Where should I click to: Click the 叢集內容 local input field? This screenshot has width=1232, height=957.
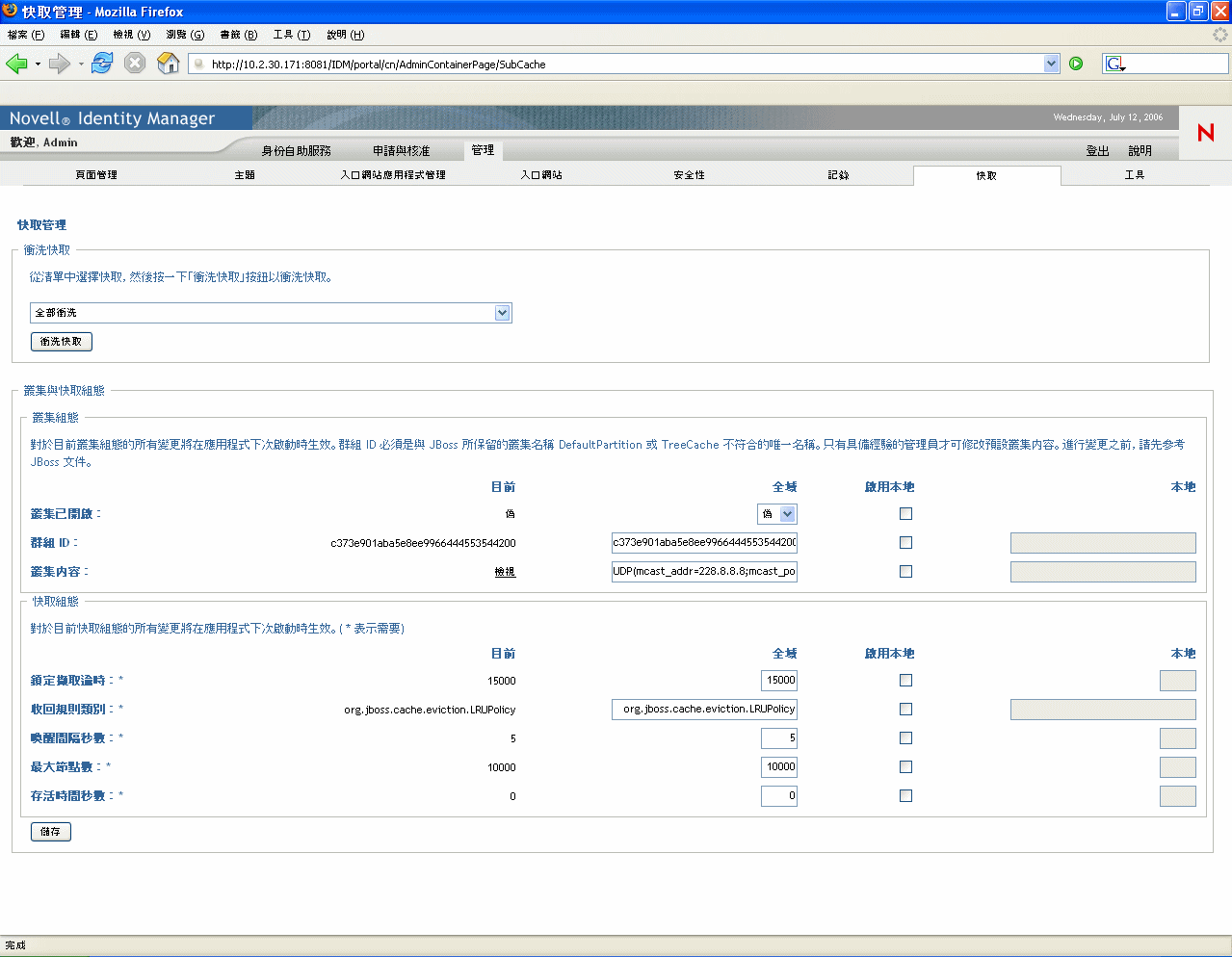pyautogui.click(x=1103, y=572)
